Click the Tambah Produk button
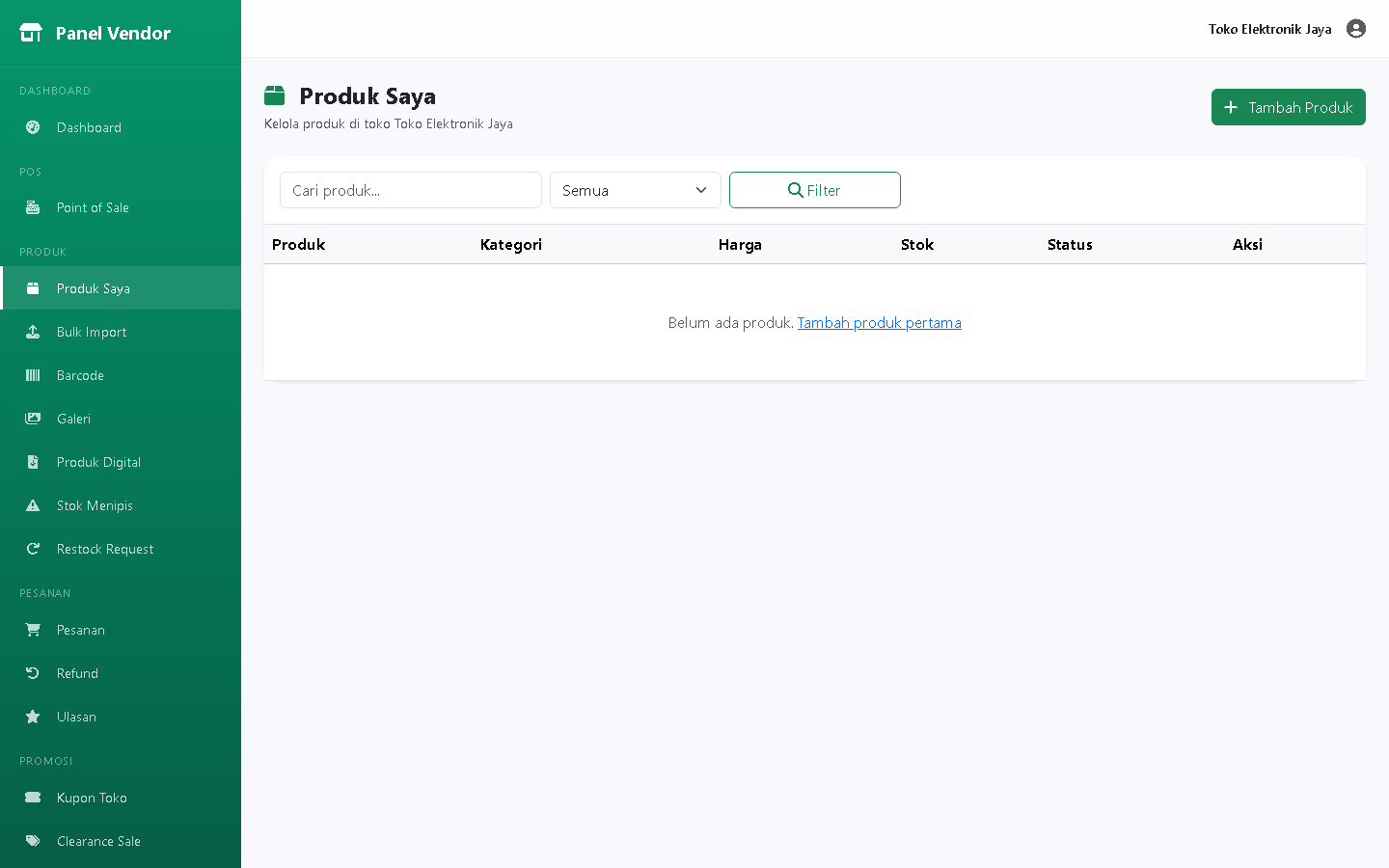This screenshot has width=1389, height=868. click(x=1289, y=107)
